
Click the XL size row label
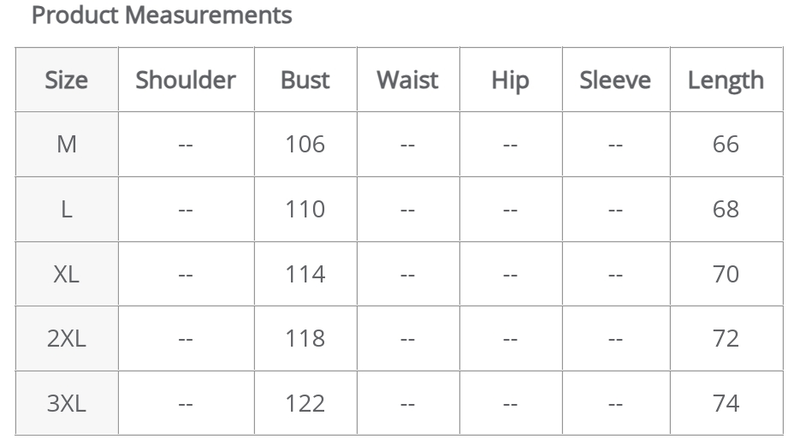67,274
